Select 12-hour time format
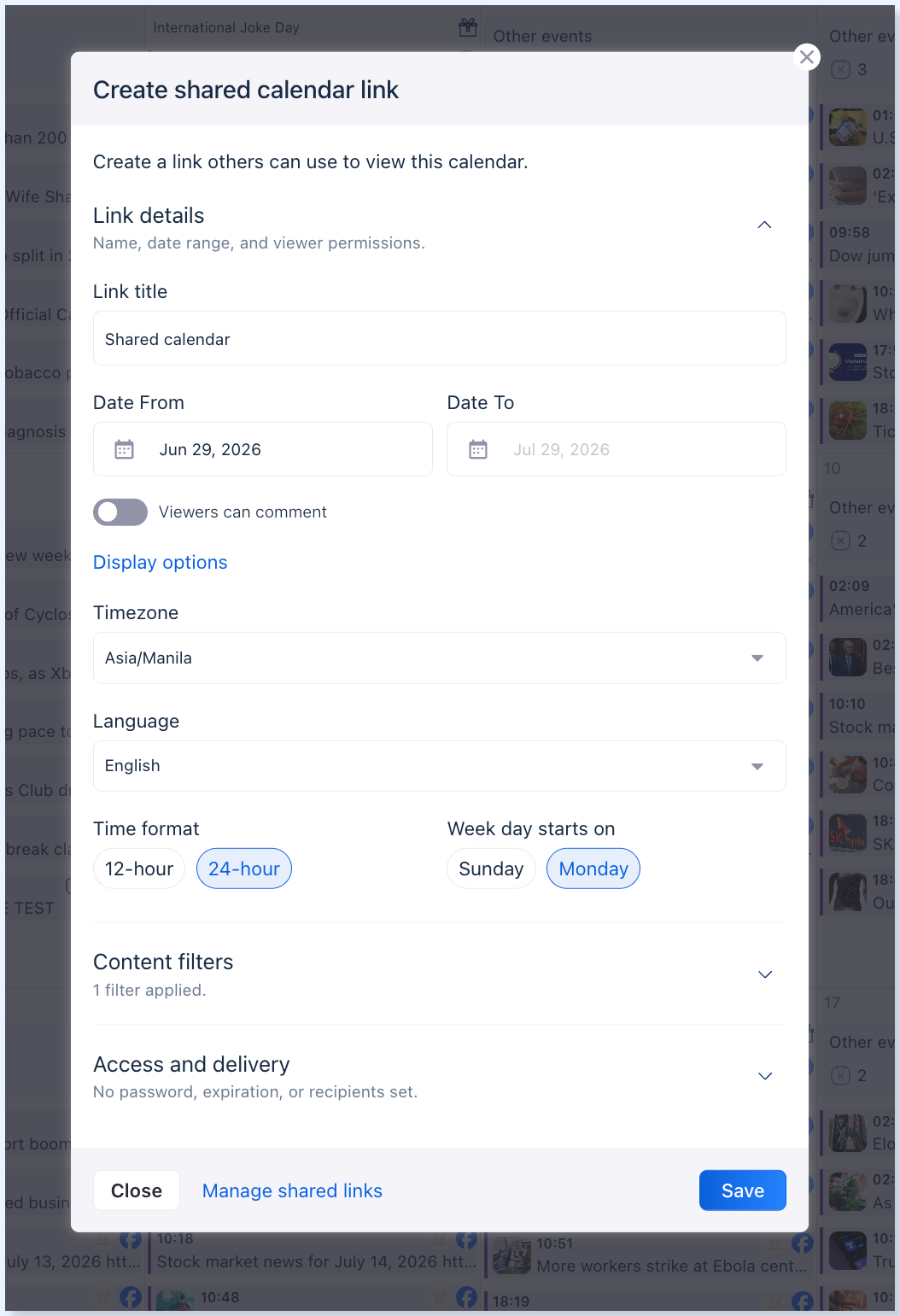Viewport: 900px width, 1316px height. click(x=139, y=869)
